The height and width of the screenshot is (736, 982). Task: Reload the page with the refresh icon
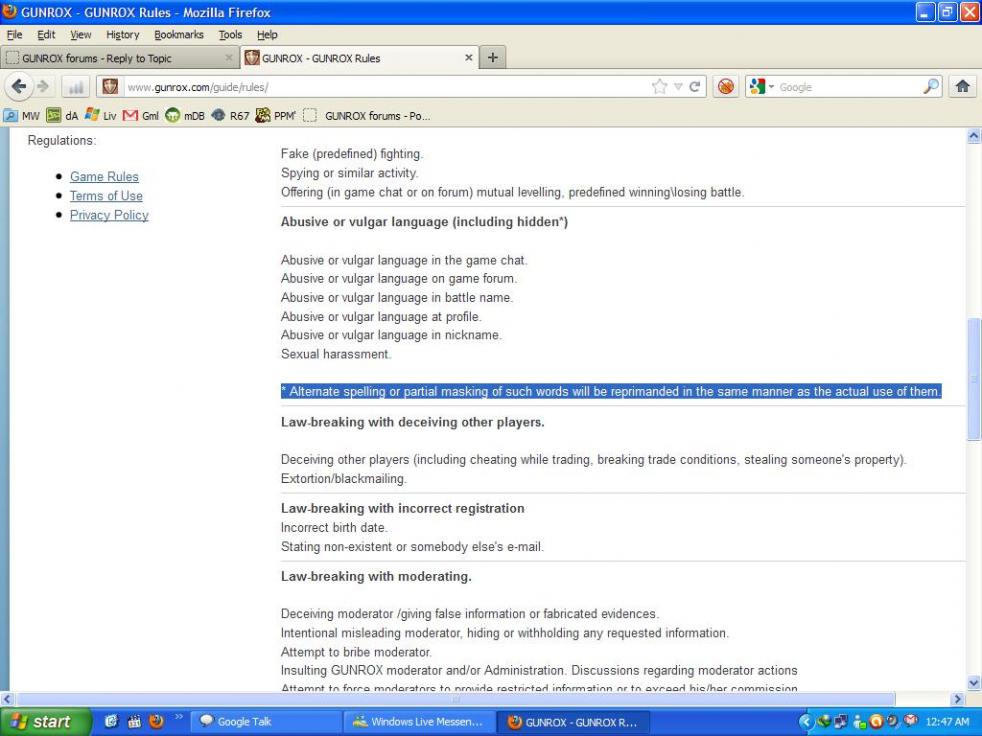pos(695,87)
